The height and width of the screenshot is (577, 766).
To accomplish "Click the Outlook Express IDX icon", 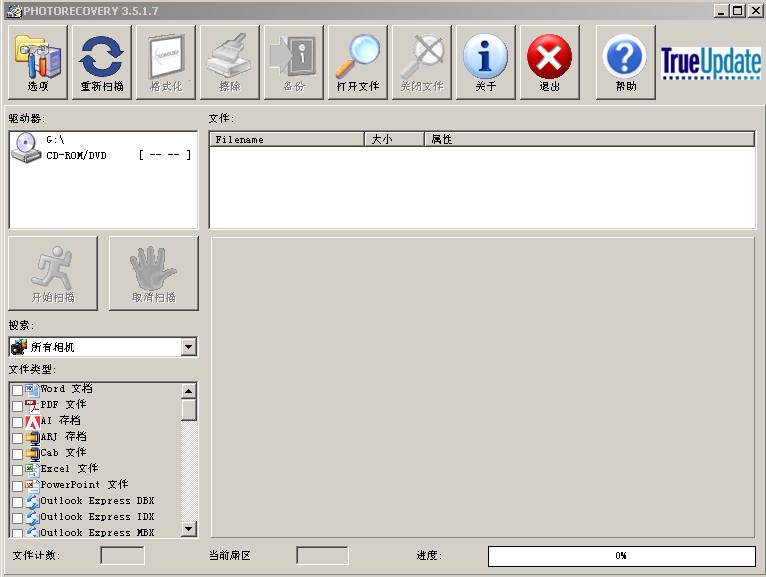I will pos(32,517).
